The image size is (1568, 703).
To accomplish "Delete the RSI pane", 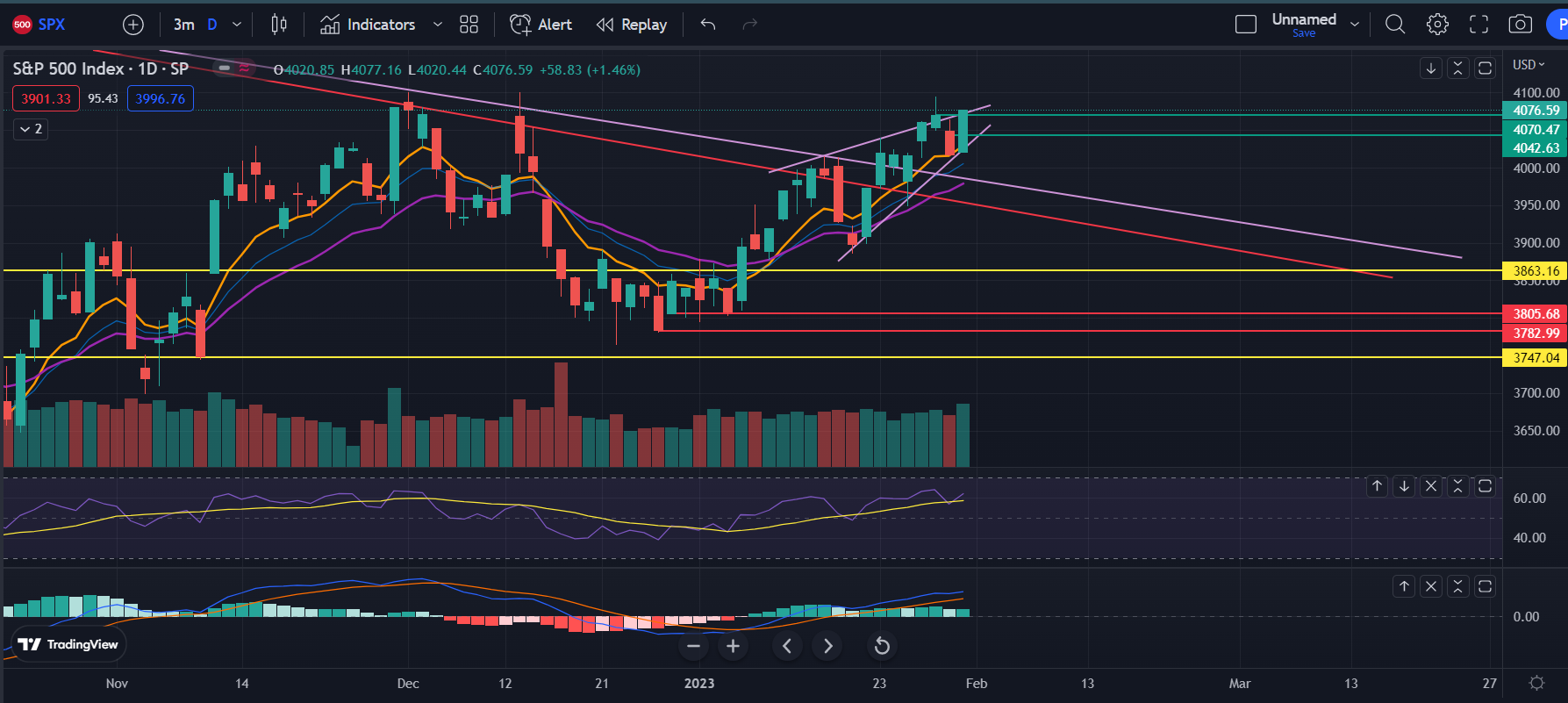I will [x=1431, y=485].
